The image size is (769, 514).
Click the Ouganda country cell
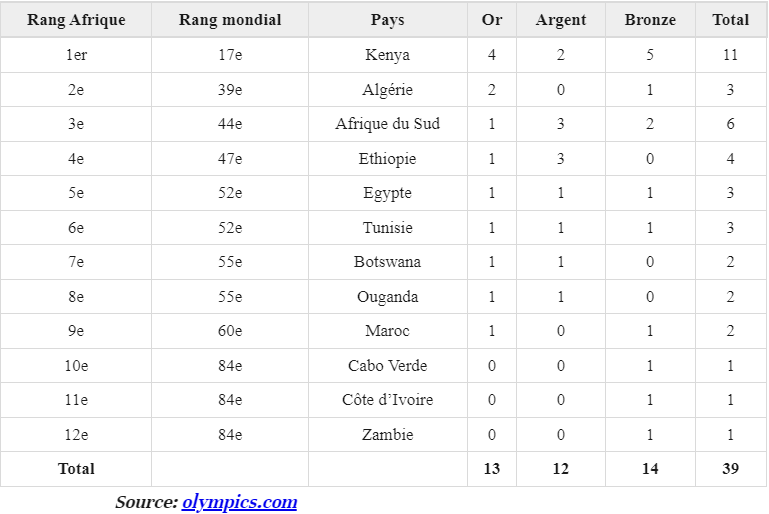(x=387, y=297)
